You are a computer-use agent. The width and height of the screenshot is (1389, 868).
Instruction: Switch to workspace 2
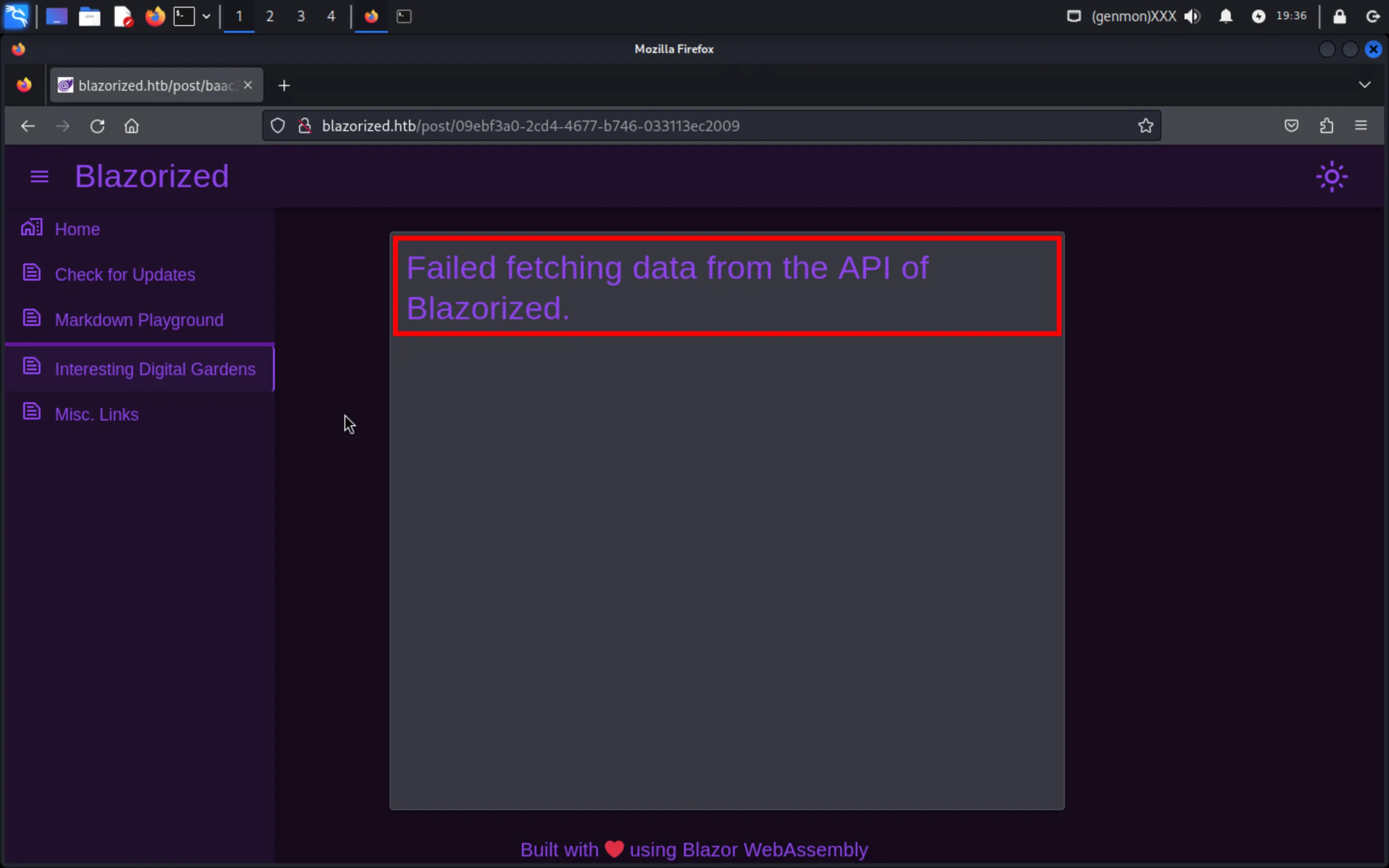(x=270, y=16)
